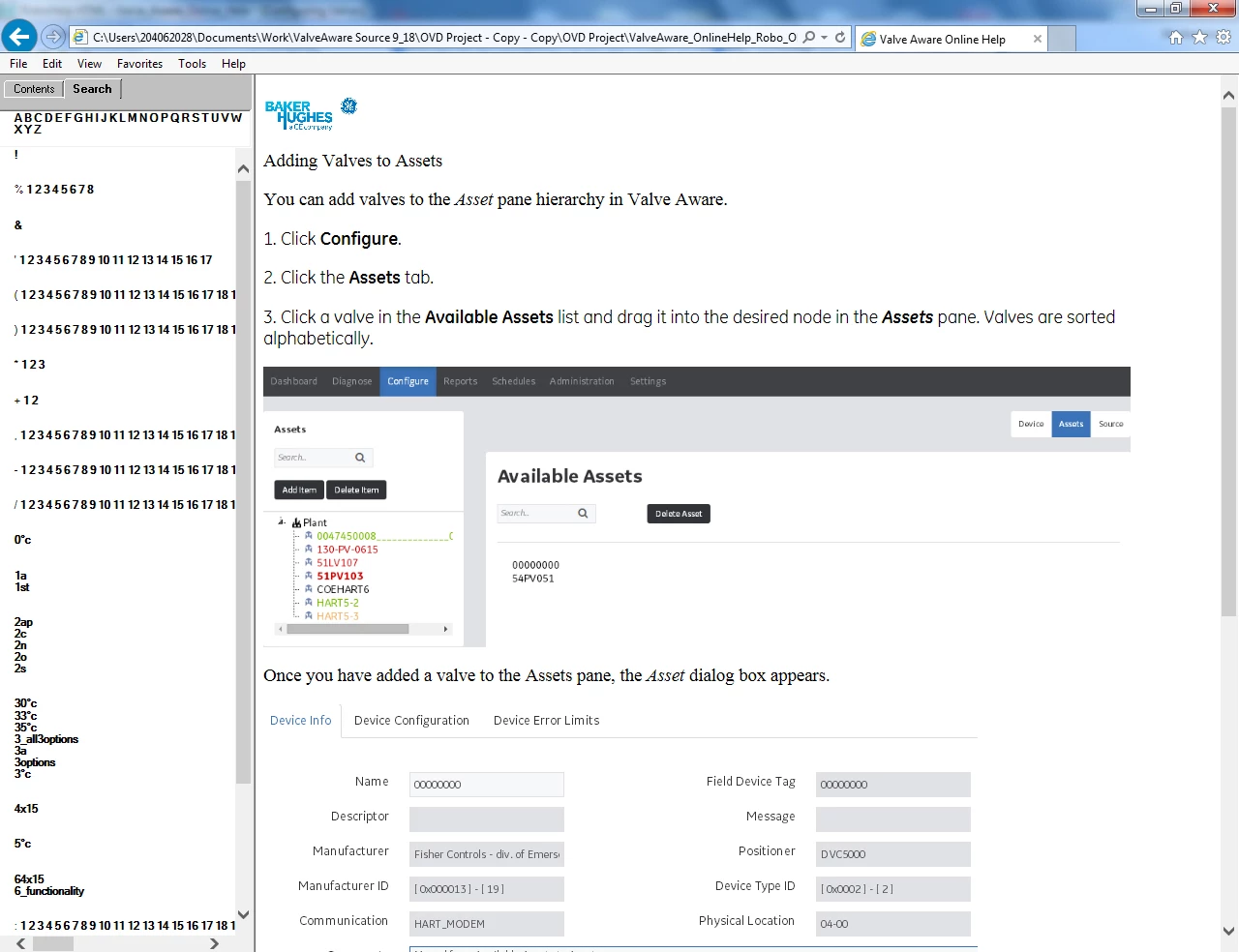Screen dimensions: 1239x952
Task: Click the Device tab button
Action: coord(1031,424)
